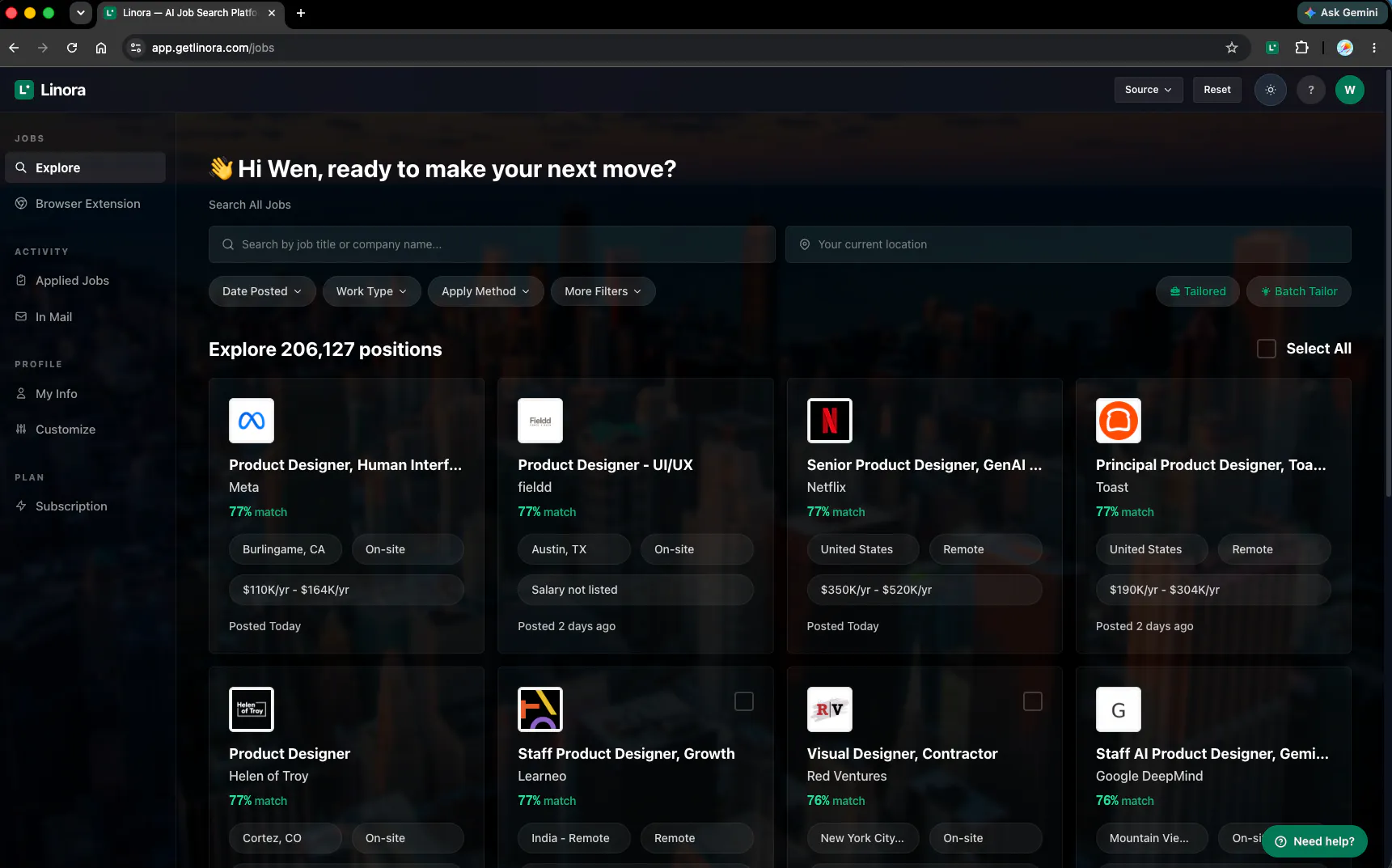Open Customize in the sidebar
Viewport: 1392px width, 868px height.
(85, 430)
